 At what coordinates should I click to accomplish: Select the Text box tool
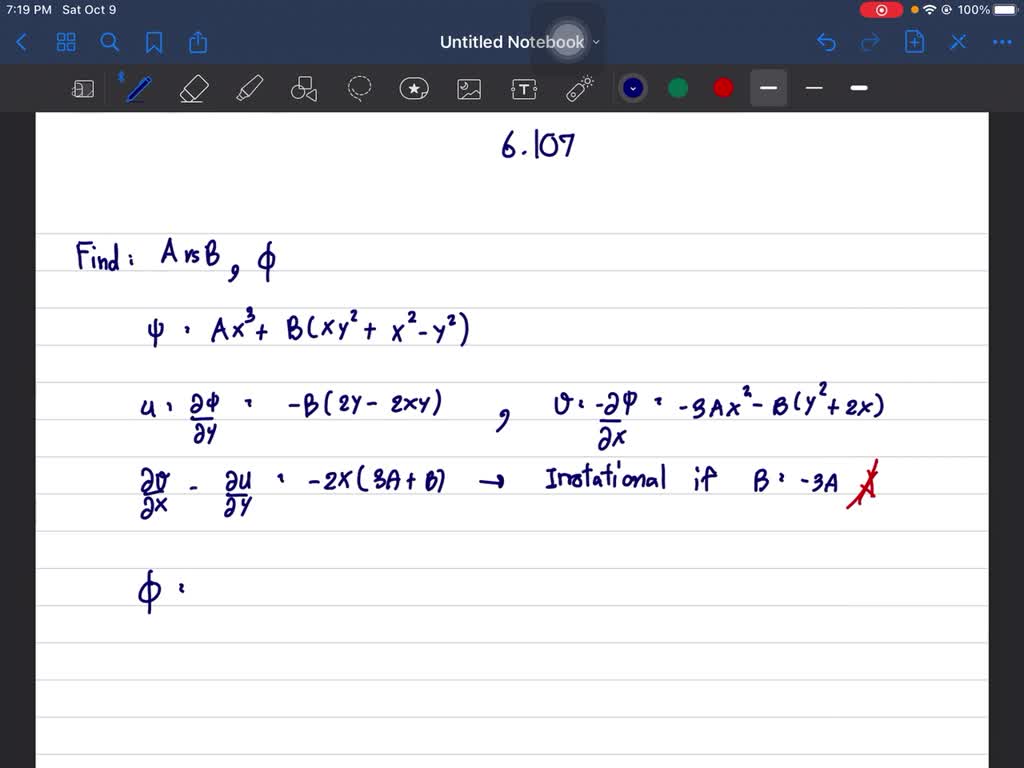point(524,88)
